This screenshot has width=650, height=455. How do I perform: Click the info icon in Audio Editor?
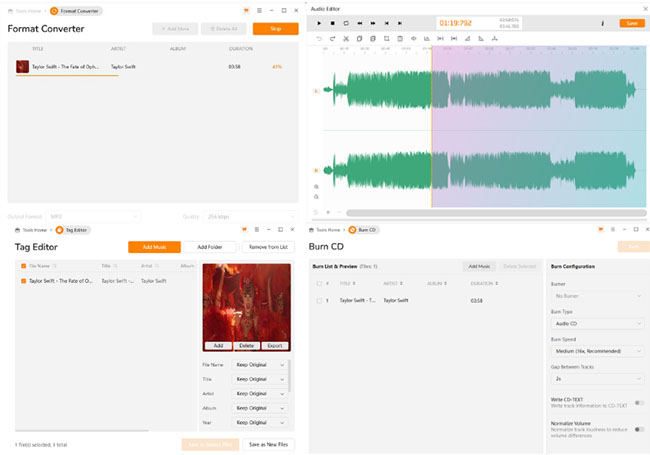click(602, 24)
